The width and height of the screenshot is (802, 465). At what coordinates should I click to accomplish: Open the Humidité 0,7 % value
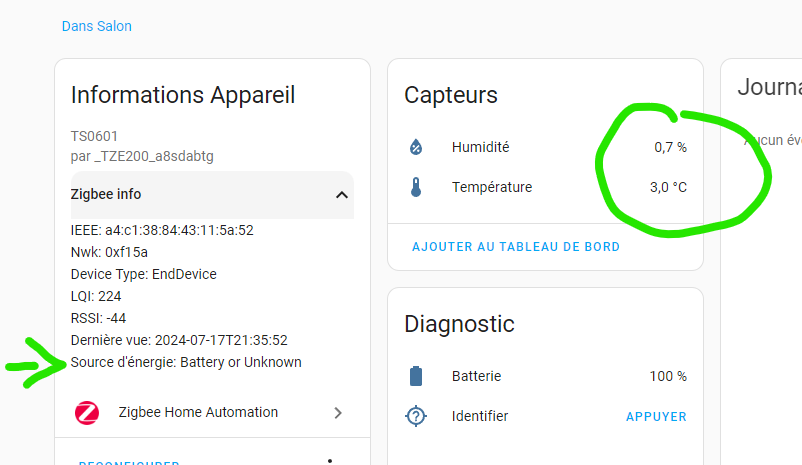(x=670, y=147)
